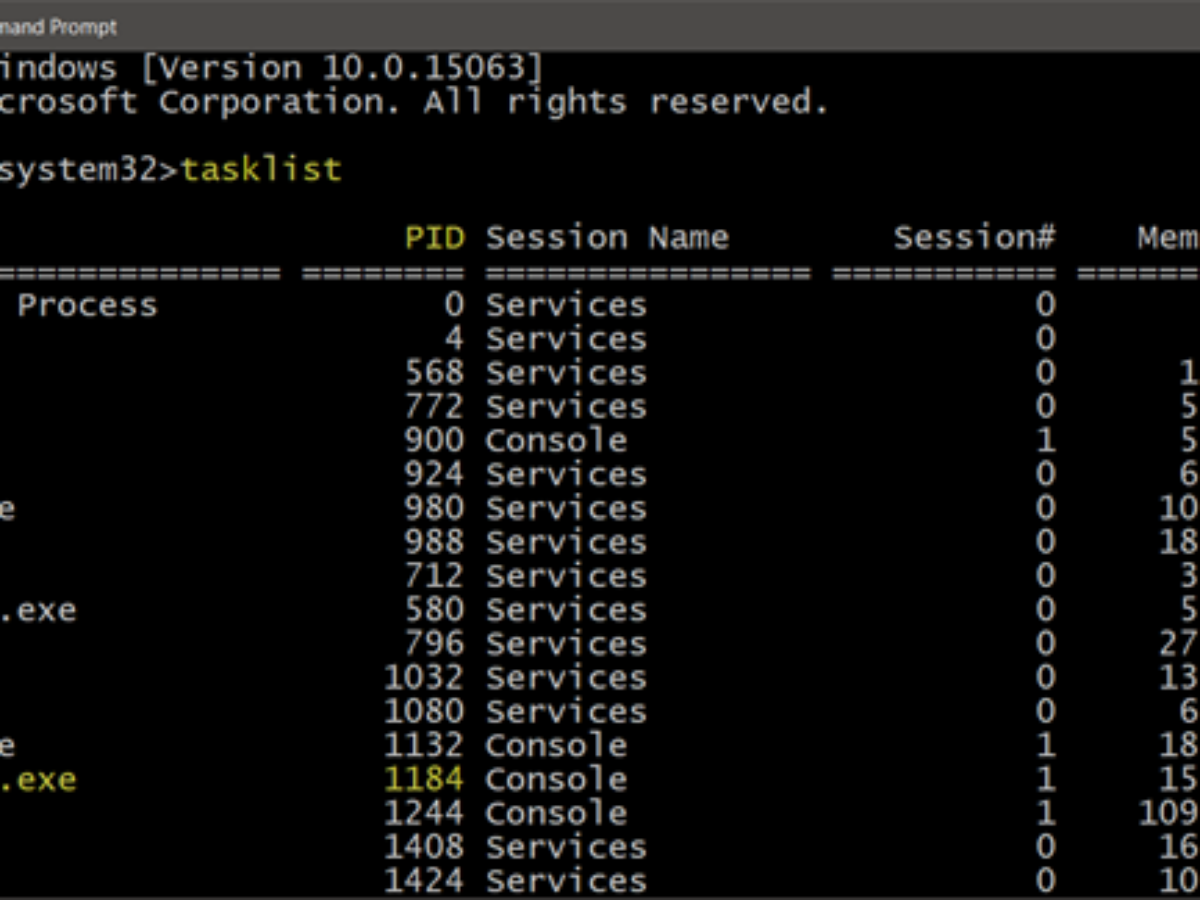The height and width of the screenshot is (900, 1200).
Task: Click the Services entry for PID 772
Action: [x=566, y=407]
